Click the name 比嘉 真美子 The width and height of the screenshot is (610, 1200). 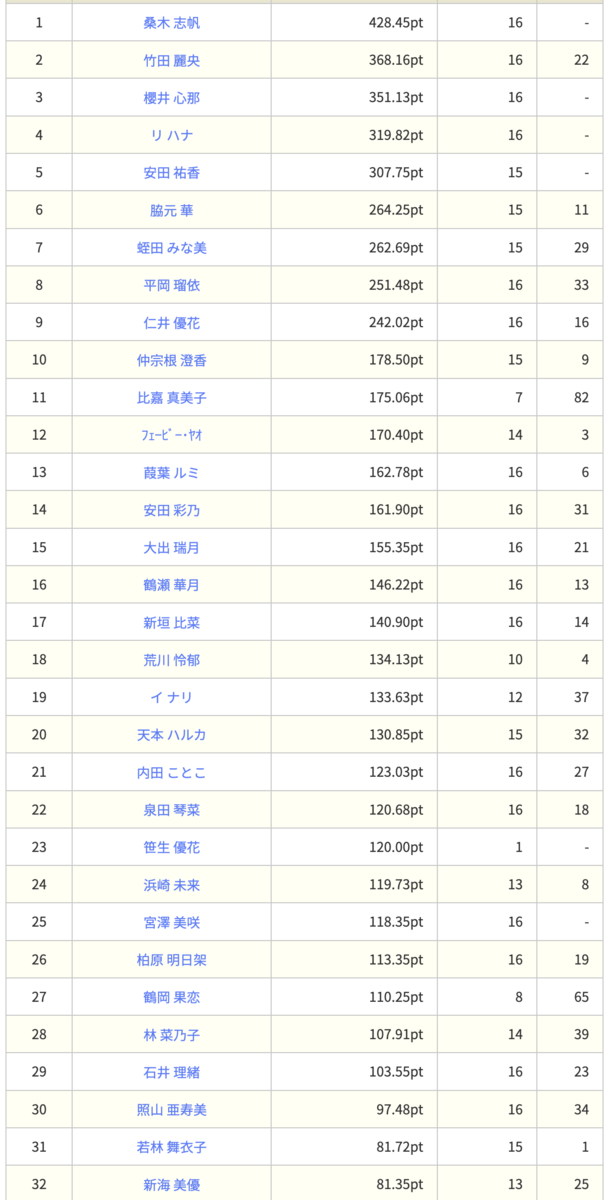pyautogui.click(x=171, y=398)
